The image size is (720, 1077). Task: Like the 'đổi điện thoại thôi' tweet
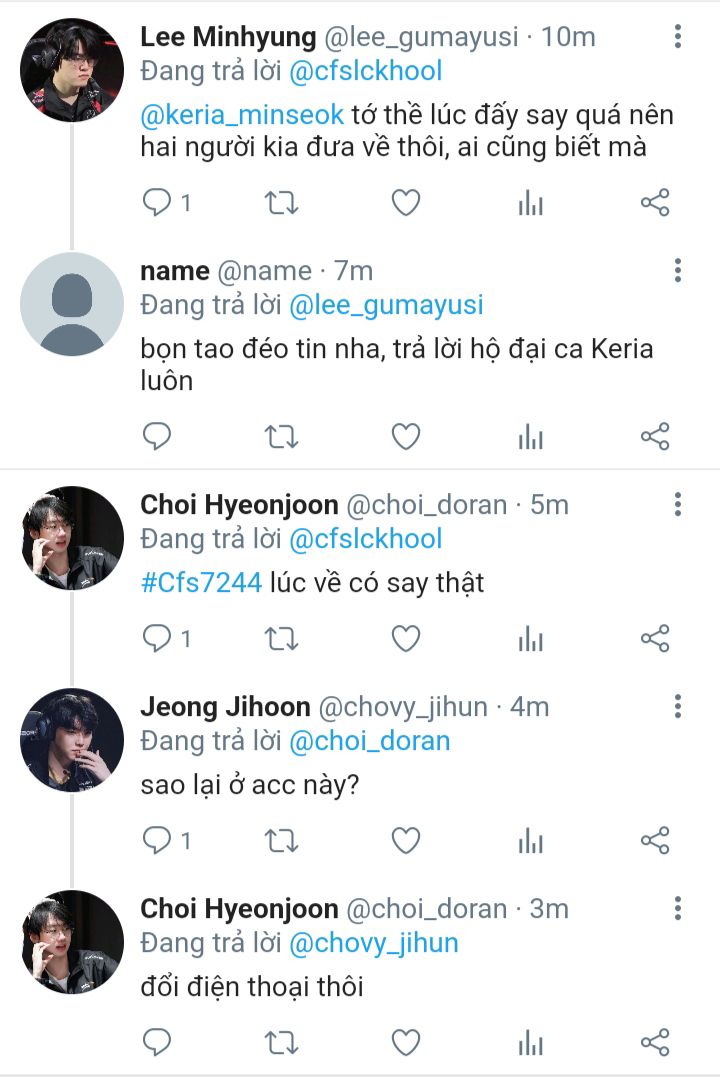coord(405,1042)
